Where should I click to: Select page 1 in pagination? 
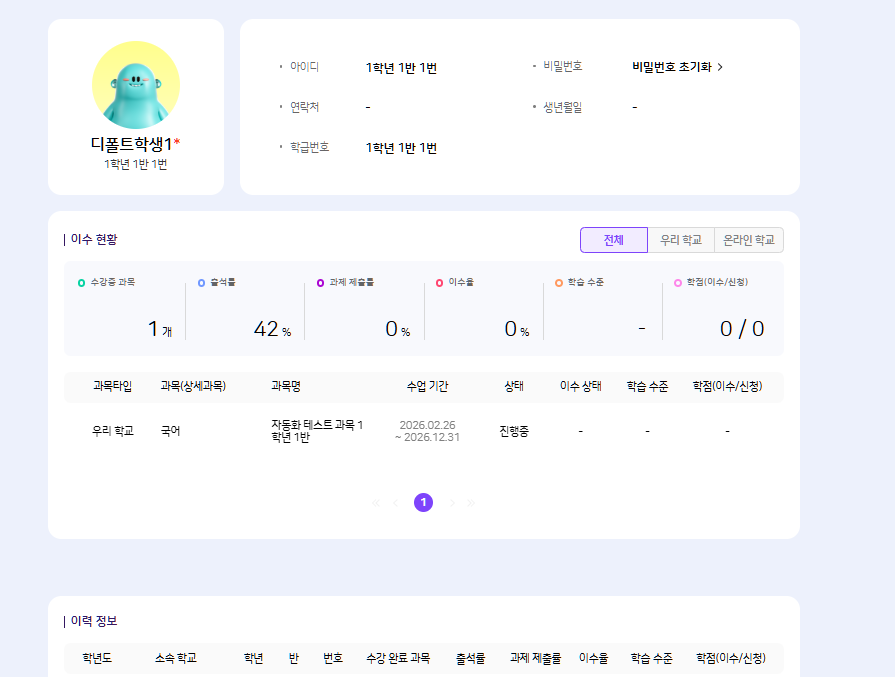tap(423, 502)
